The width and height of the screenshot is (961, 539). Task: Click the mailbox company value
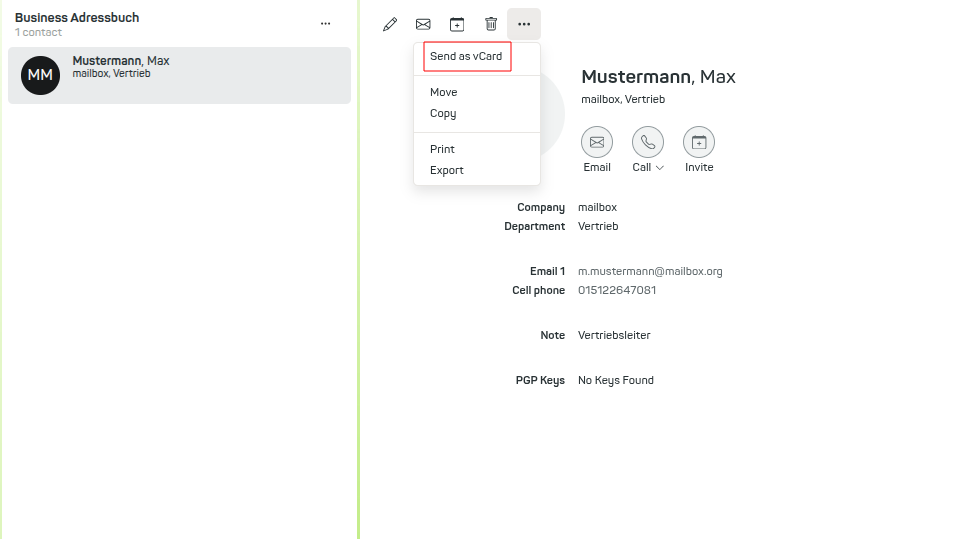click(x=598, y=207)
